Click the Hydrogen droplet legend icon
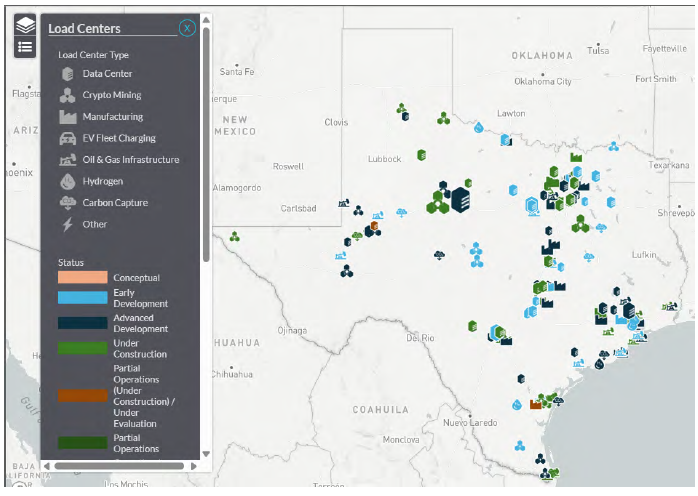 tap(67, 182)
